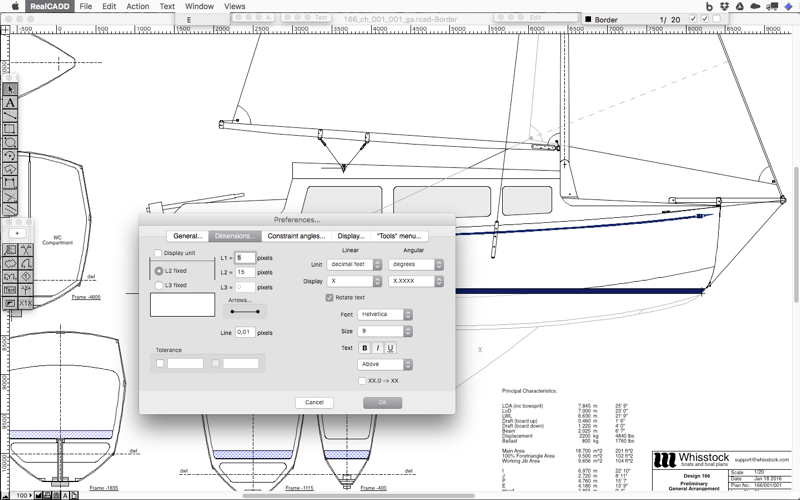Select the parallel lines tool
The image size is (800, 500).
(x=10, y=209)
